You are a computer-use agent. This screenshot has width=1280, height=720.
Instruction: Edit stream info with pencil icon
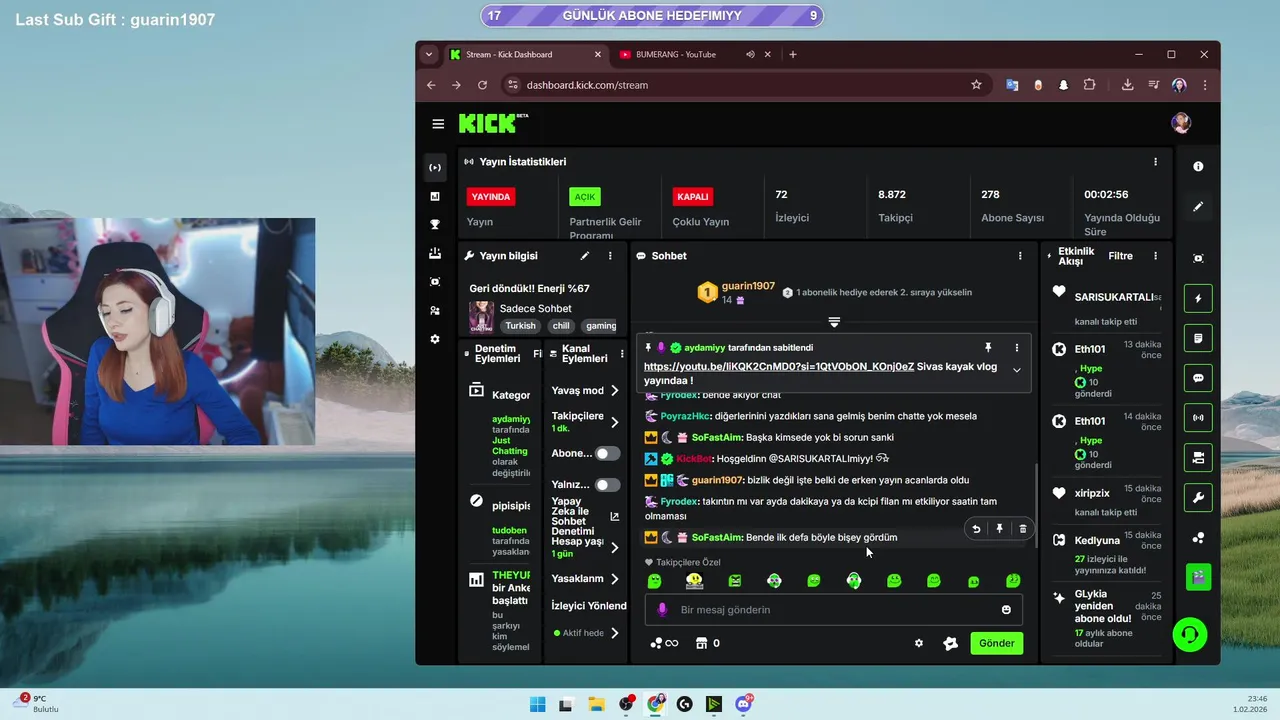(585, 256)
